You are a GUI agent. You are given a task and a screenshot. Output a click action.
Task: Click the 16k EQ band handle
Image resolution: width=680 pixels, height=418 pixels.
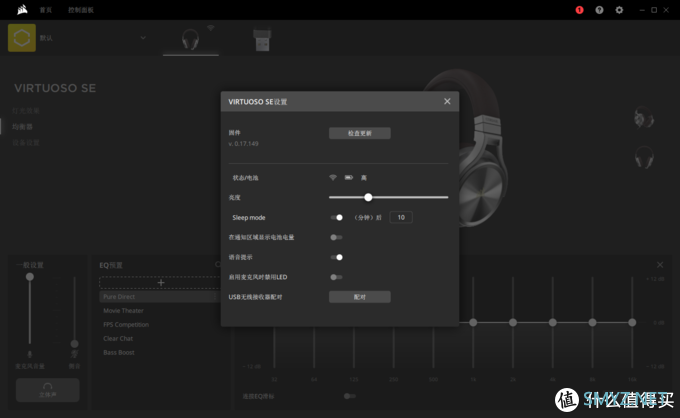point(632,323)
